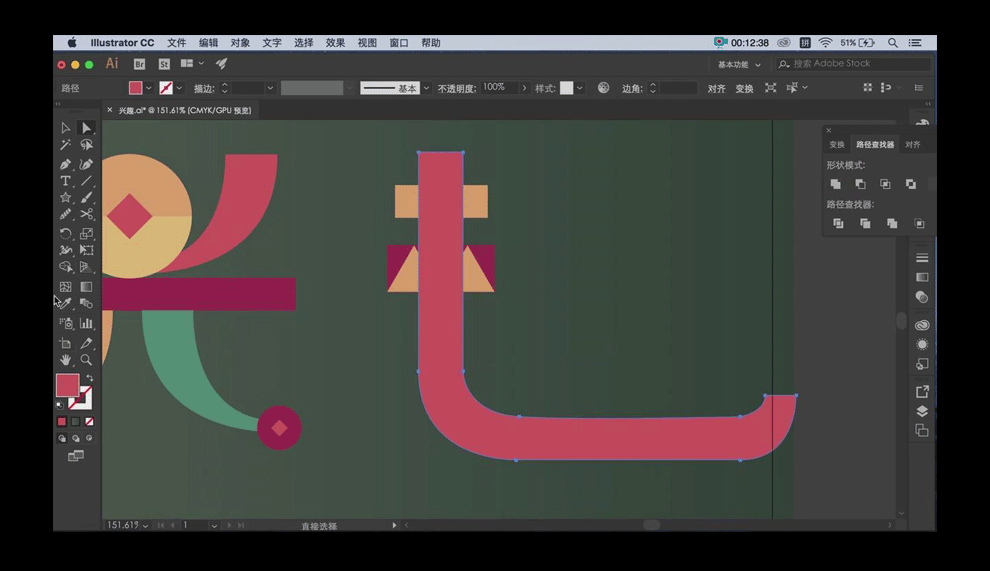Switch to the 对齐 panel tab
The image size is (990, 571).
coord(912,145)
